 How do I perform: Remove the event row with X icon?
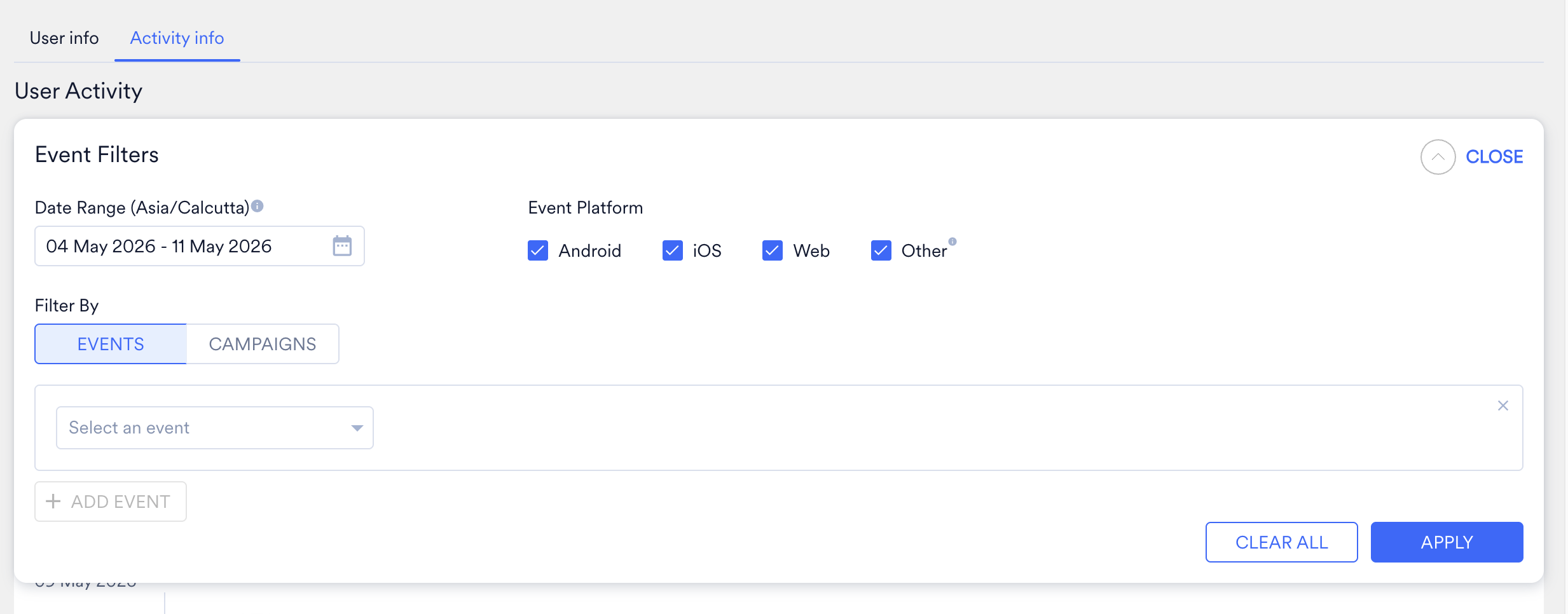pos(1503,406)
